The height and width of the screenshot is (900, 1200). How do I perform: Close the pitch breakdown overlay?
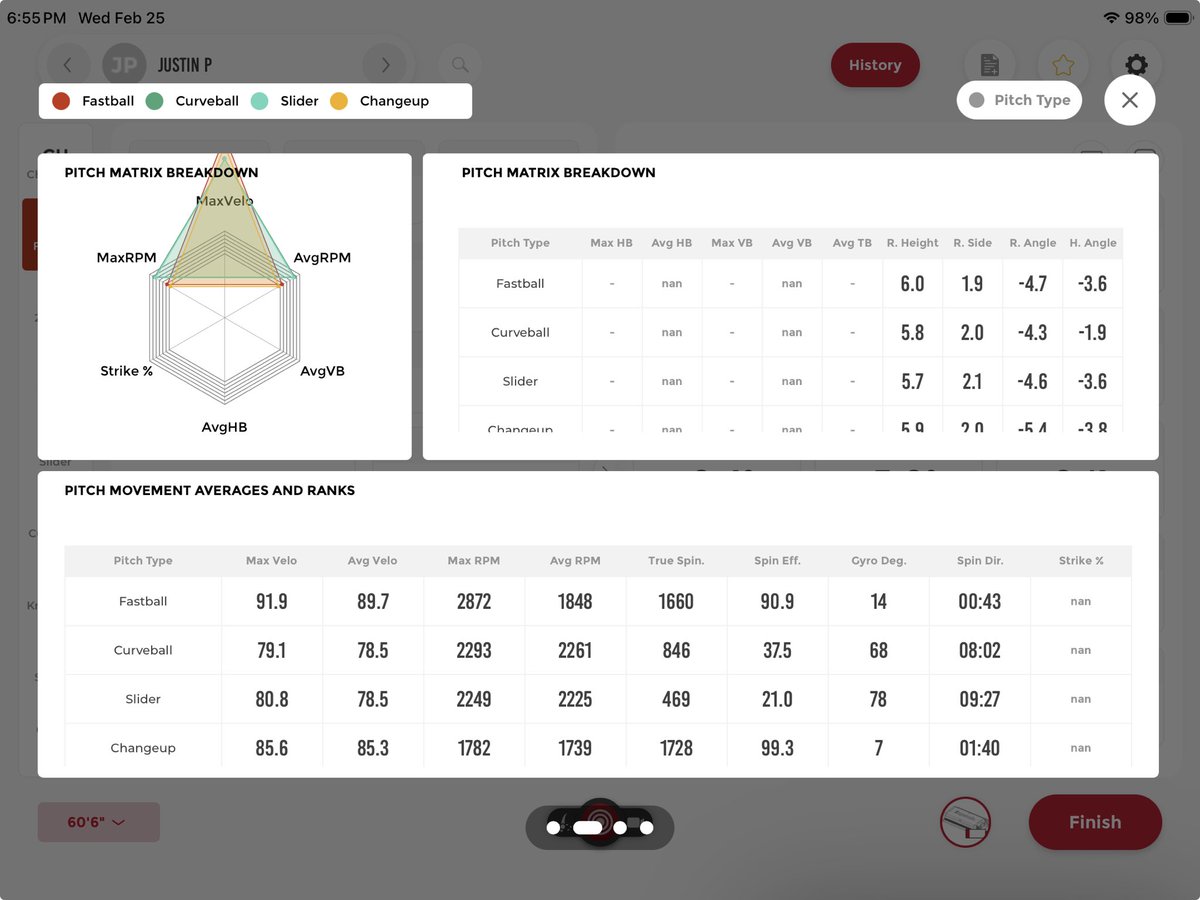pyautogui.click(x=1130, y=100)
